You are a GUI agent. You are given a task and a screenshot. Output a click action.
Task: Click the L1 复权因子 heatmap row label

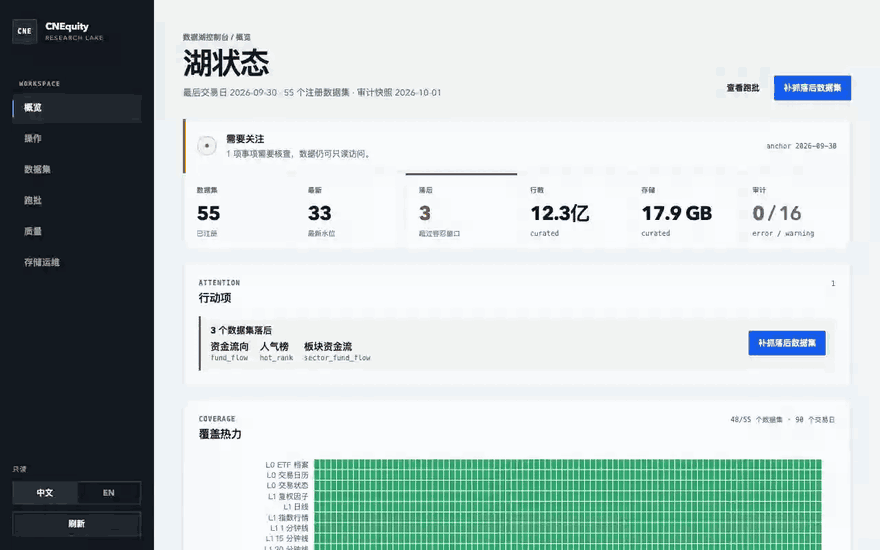coord(288,497)
